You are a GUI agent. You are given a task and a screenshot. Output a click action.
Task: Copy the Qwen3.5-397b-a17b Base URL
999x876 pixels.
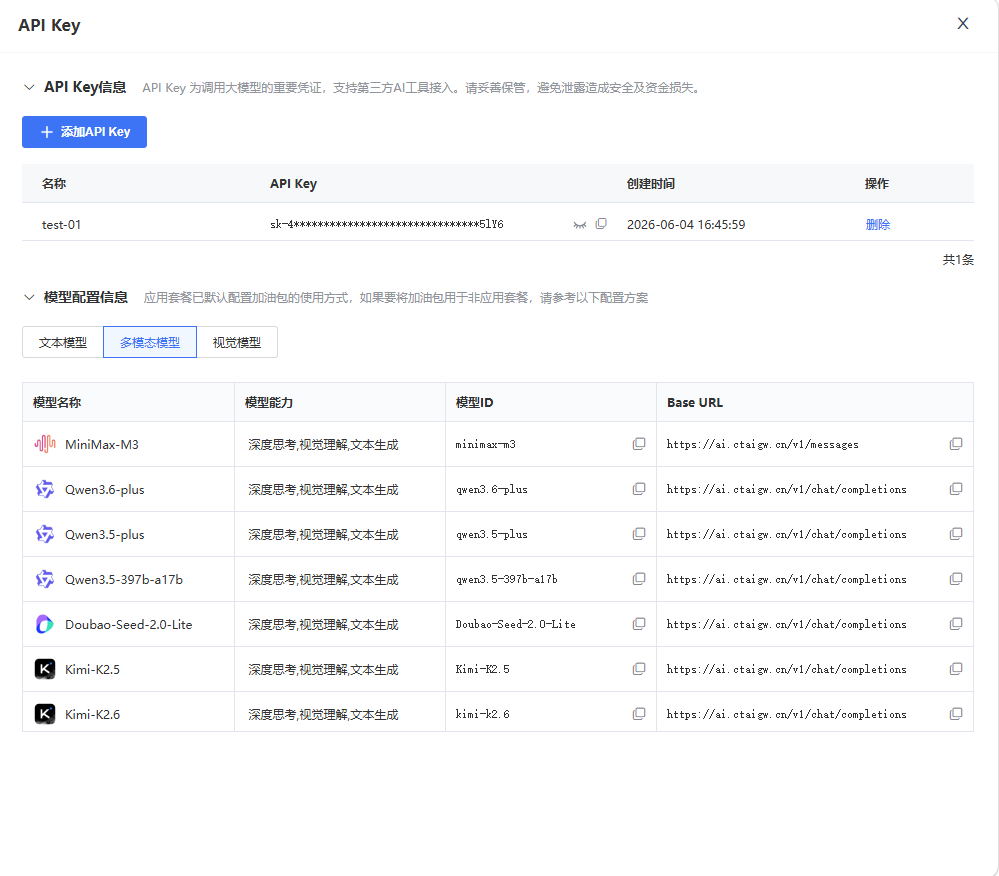pos(956,578)
